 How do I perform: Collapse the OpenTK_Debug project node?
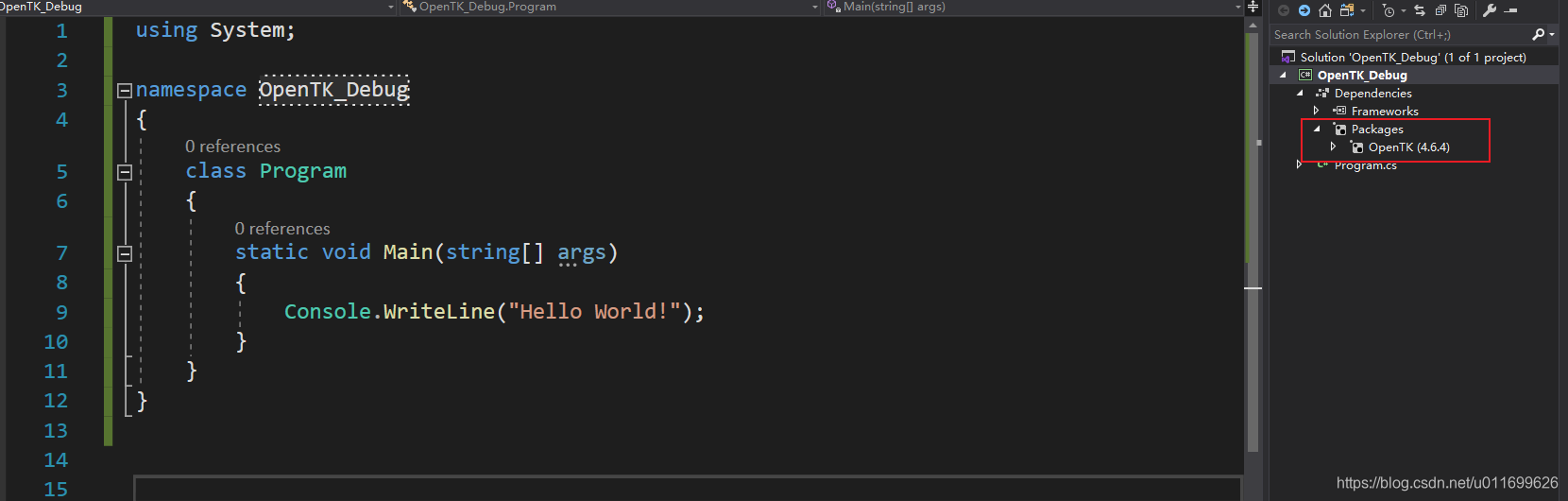pos(1283,76)
